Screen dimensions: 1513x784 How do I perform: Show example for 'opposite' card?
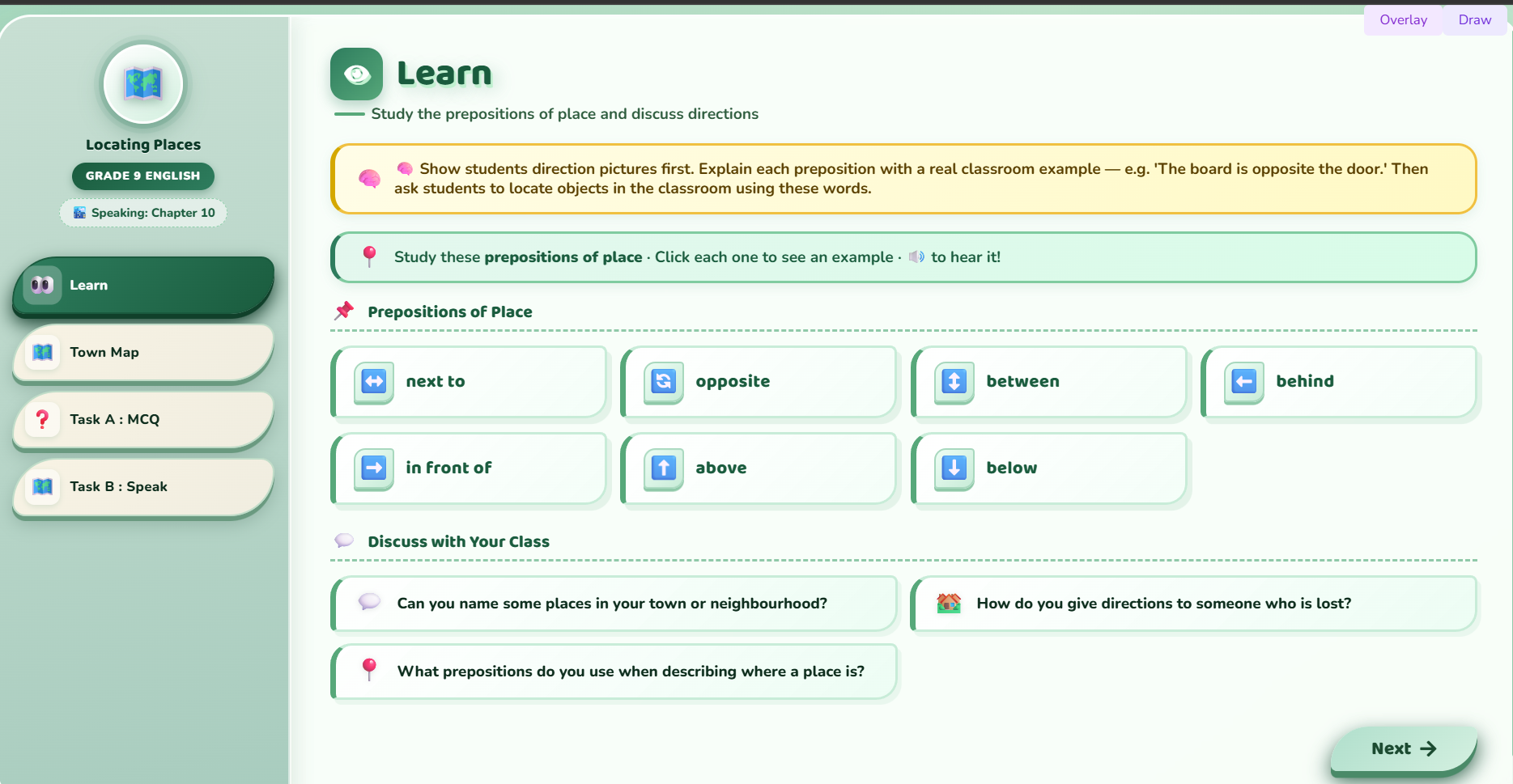[759, 382]
